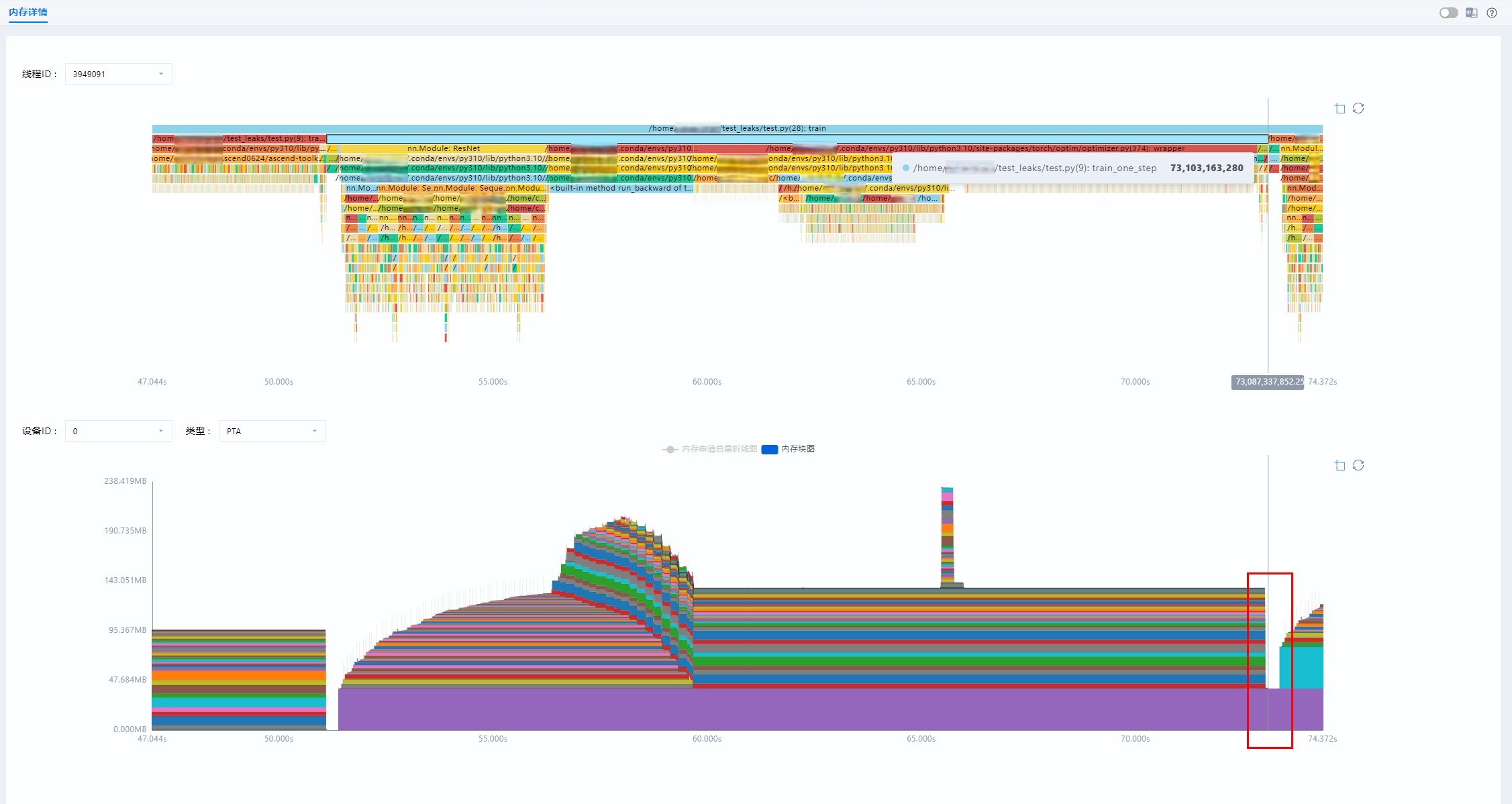Click the 143.051MB y-axis label
The image size is (1512, 804).
click(125, 581)
